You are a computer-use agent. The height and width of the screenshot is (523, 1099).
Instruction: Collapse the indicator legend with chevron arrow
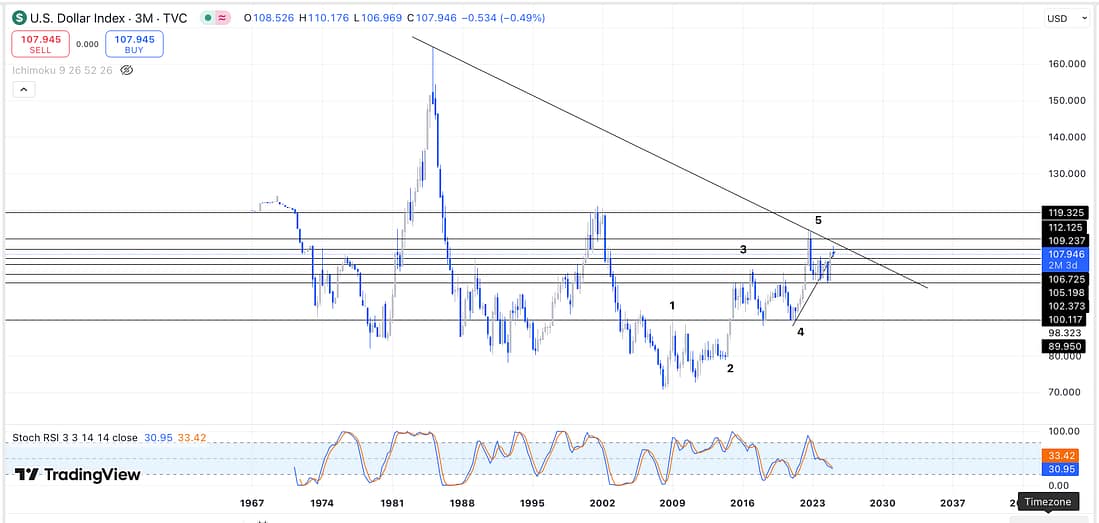pyautogui.click(x=23, y=90)
